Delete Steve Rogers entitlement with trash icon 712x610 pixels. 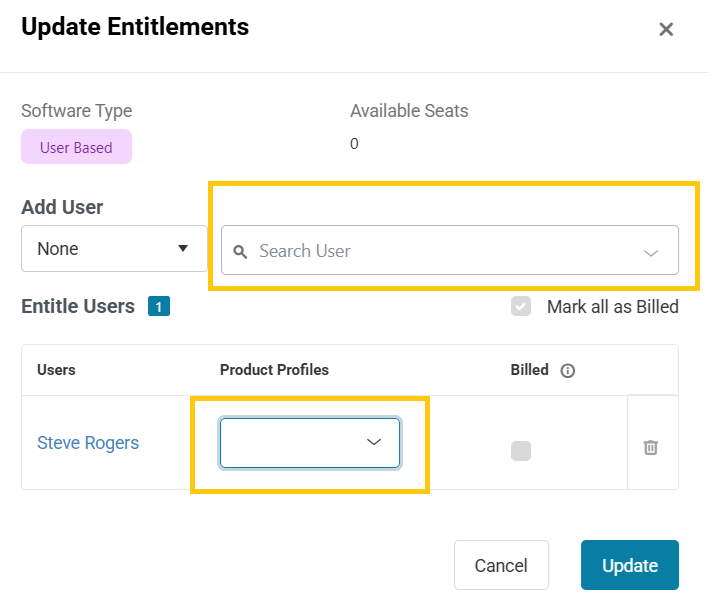tap(650, 447)
